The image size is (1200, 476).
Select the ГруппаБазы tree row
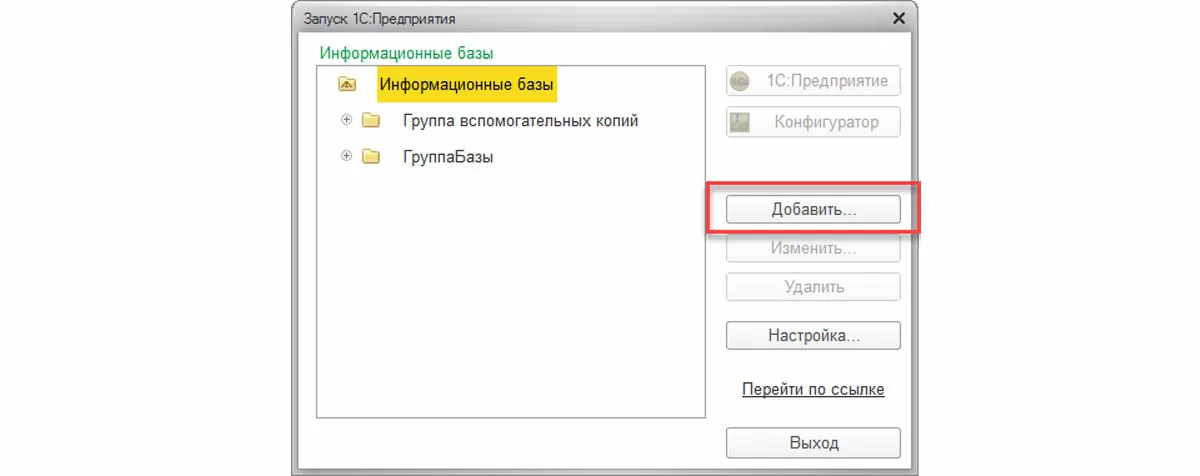pos(448,157)
